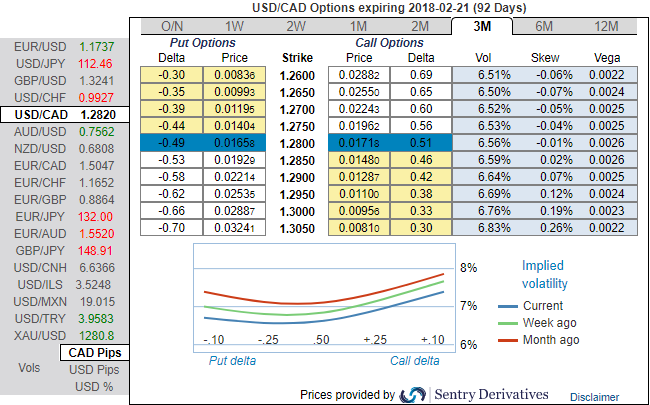Switch pricing to USD Pips
Screen dimensions: 650x405
[x=93, y=370]
